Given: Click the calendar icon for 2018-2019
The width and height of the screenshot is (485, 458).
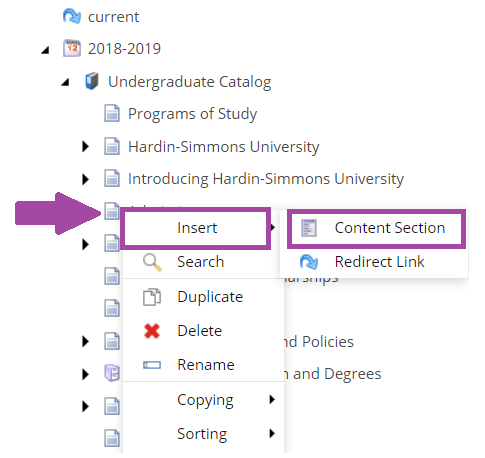Looking at the screenshot, I should click(72, 49).
